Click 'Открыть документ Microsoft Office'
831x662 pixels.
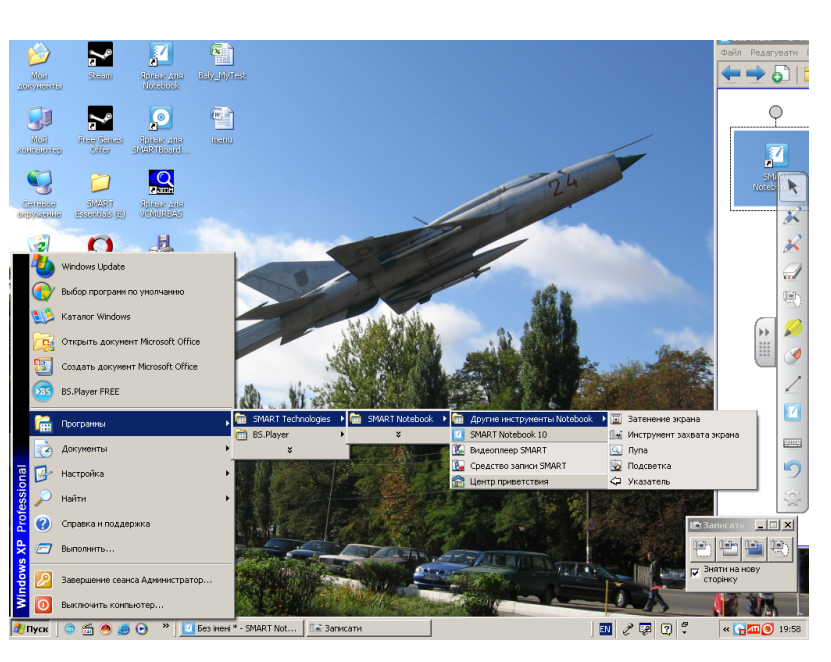132,341
